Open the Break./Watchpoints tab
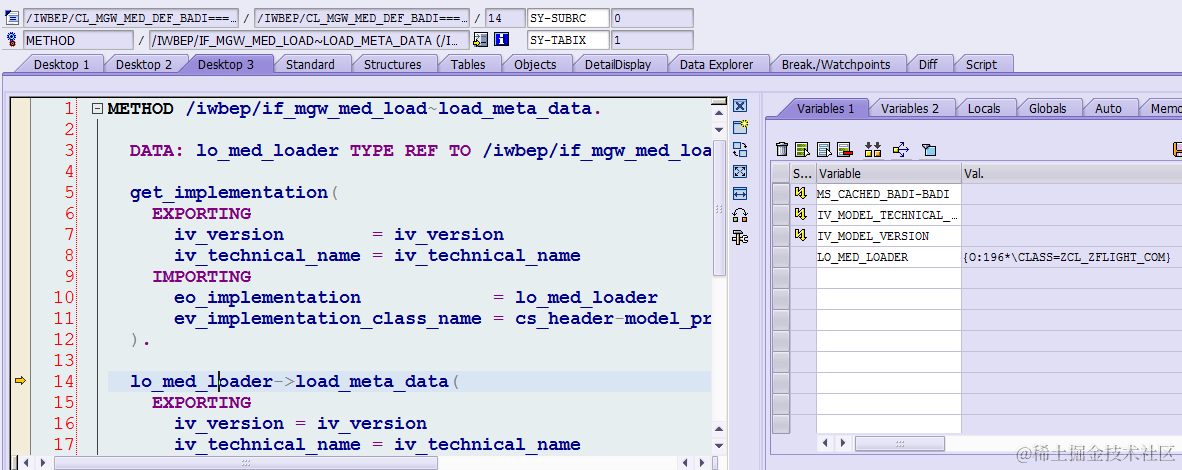 pos(836,65)
